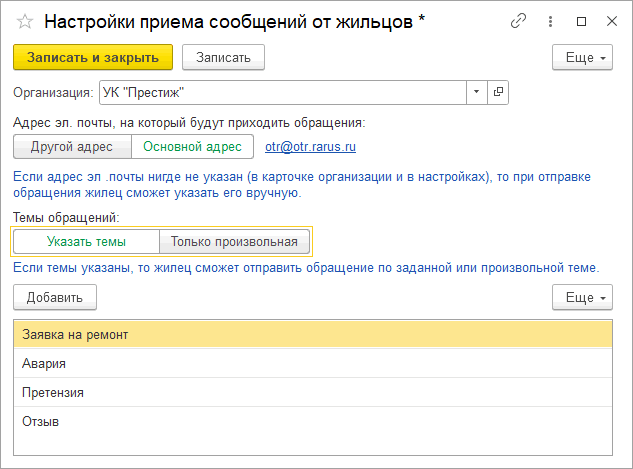Viewport: 633px width, 469px height.
Task: Select the 'Другой адрес' toggle option
Action: pos(72,147)
